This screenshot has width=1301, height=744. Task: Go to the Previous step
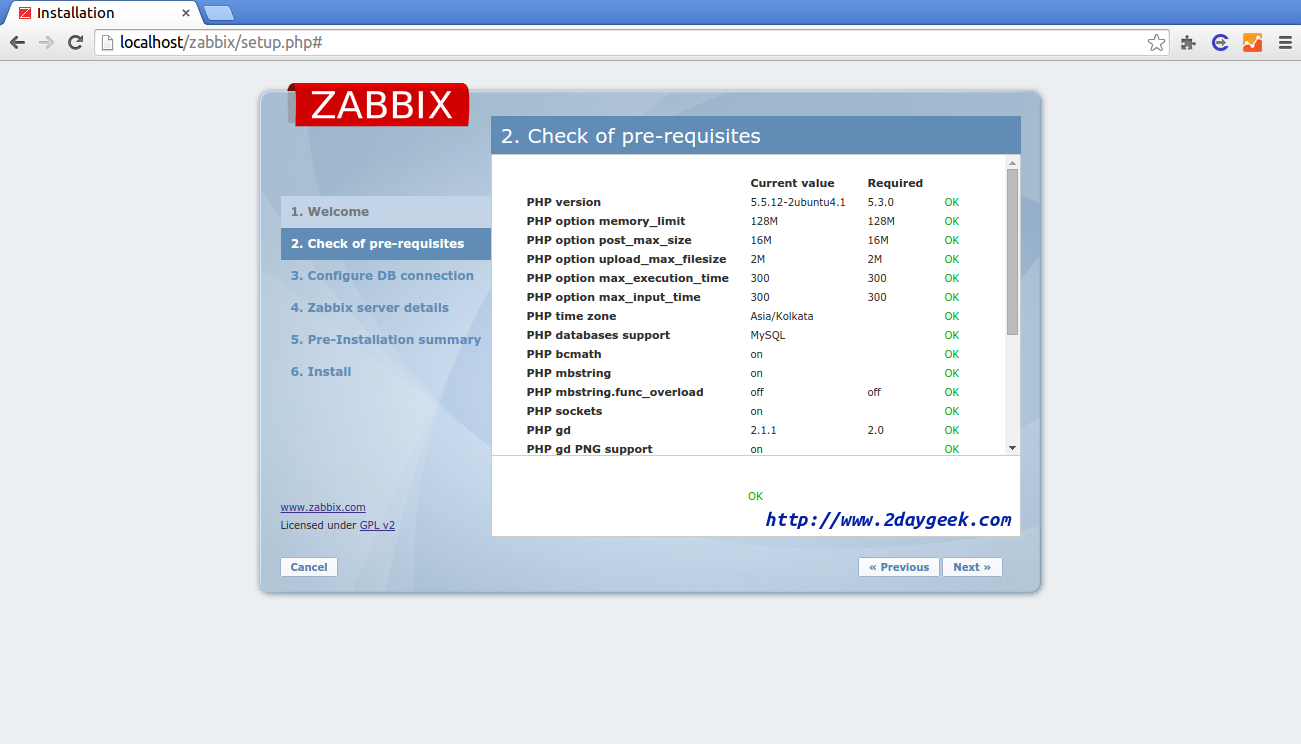[899, 567]
